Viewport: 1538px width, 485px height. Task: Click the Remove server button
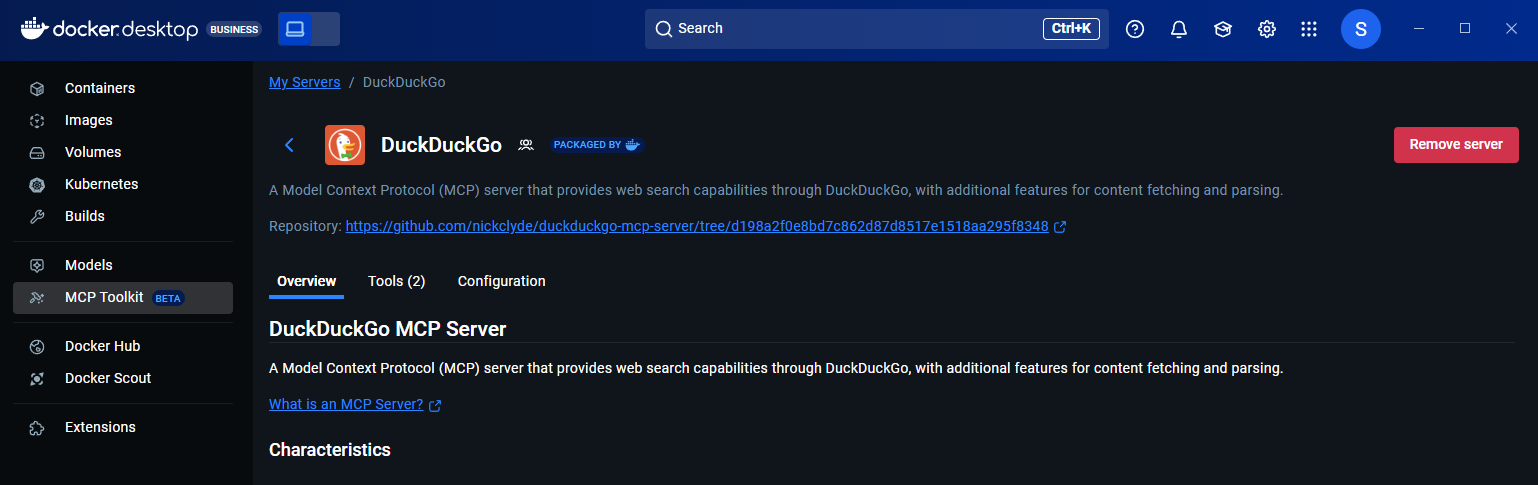(x=1455, y=144)
